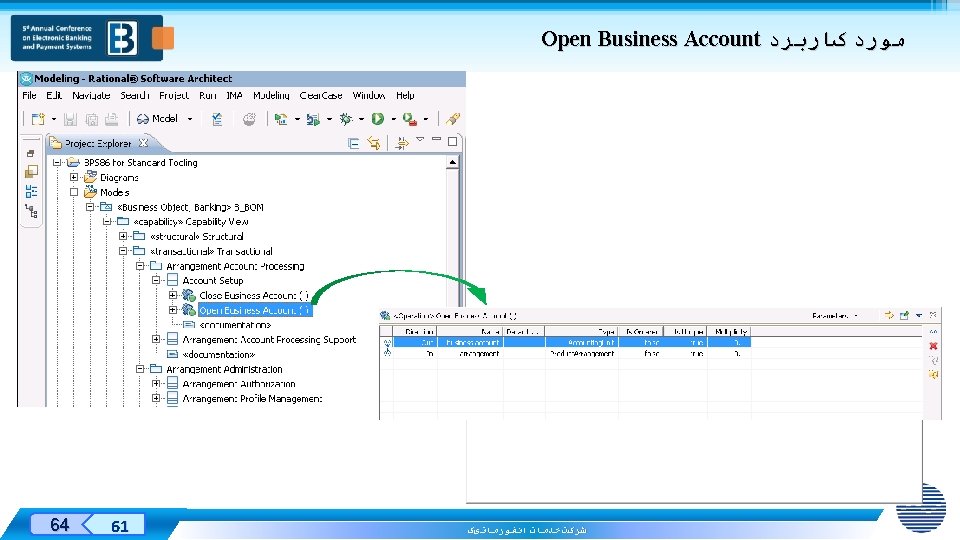Click the transformation configuration toolbar icon
The image size is (960, 540).
pos(281,119)
